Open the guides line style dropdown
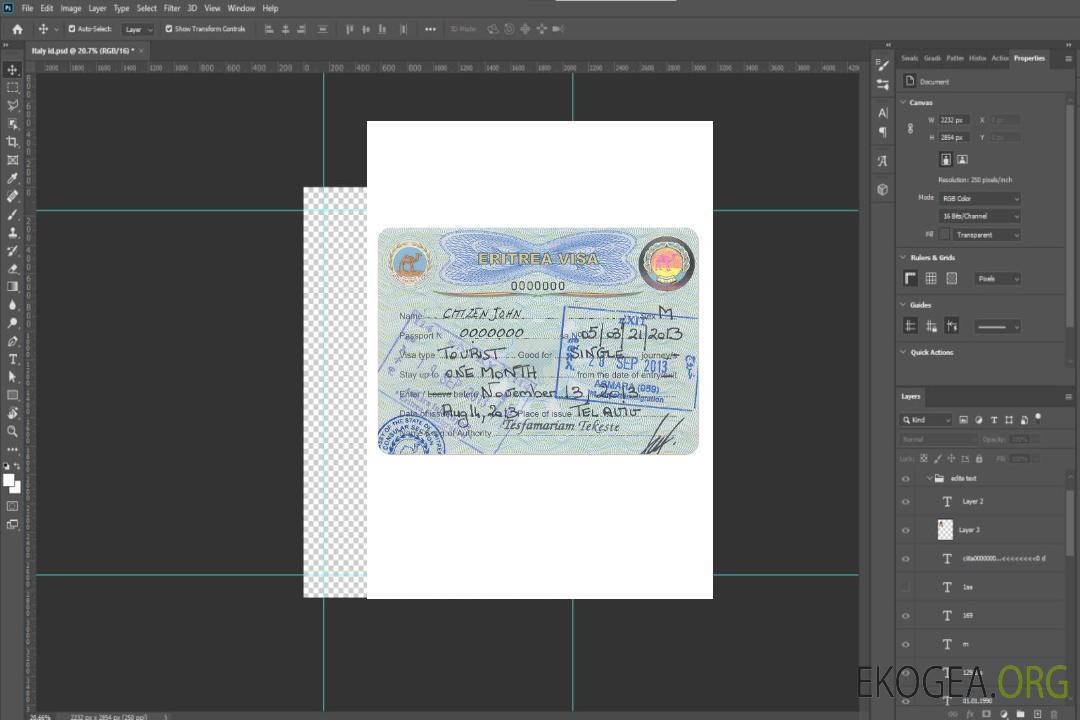 (997, 327)
